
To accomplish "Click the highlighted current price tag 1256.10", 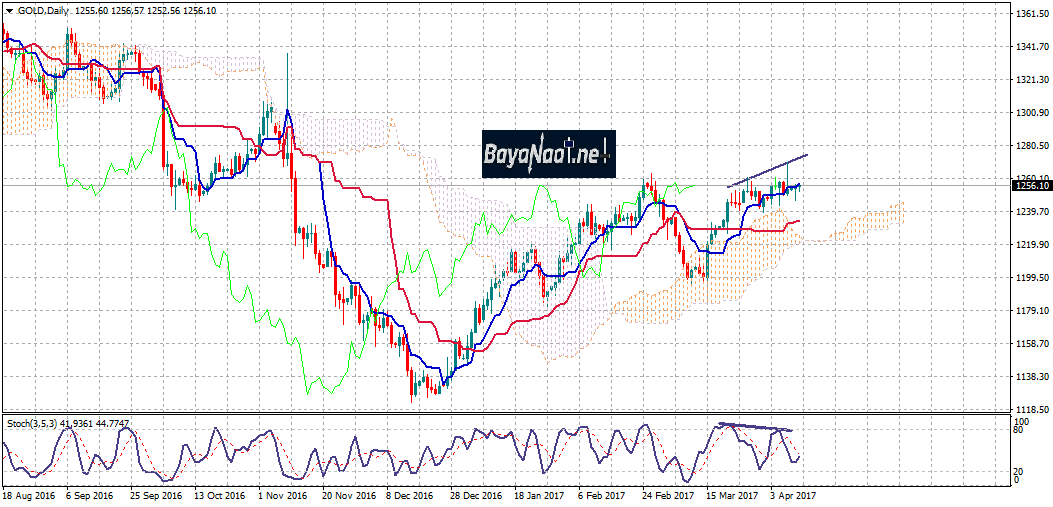I will (1030, 185).
